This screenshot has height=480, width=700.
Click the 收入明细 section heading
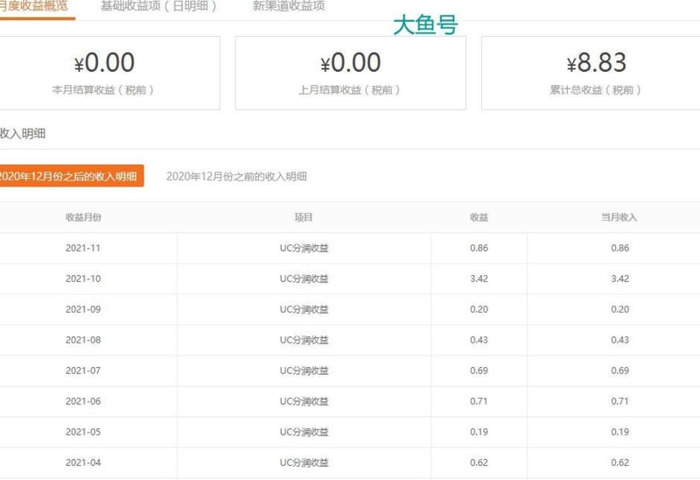point(22,134)
